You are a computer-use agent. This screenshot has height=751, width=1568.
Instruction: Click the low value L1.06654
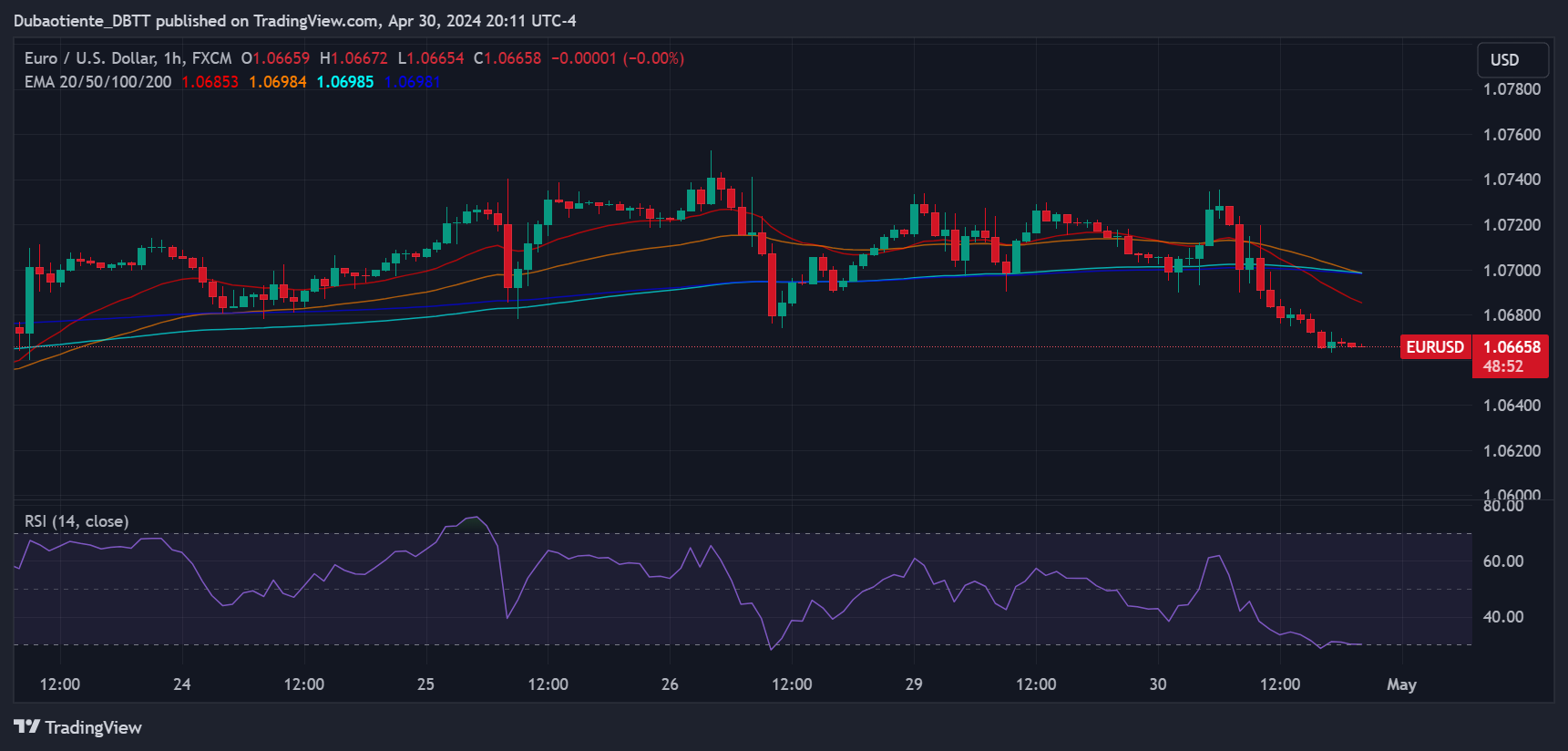pos(431,58)
